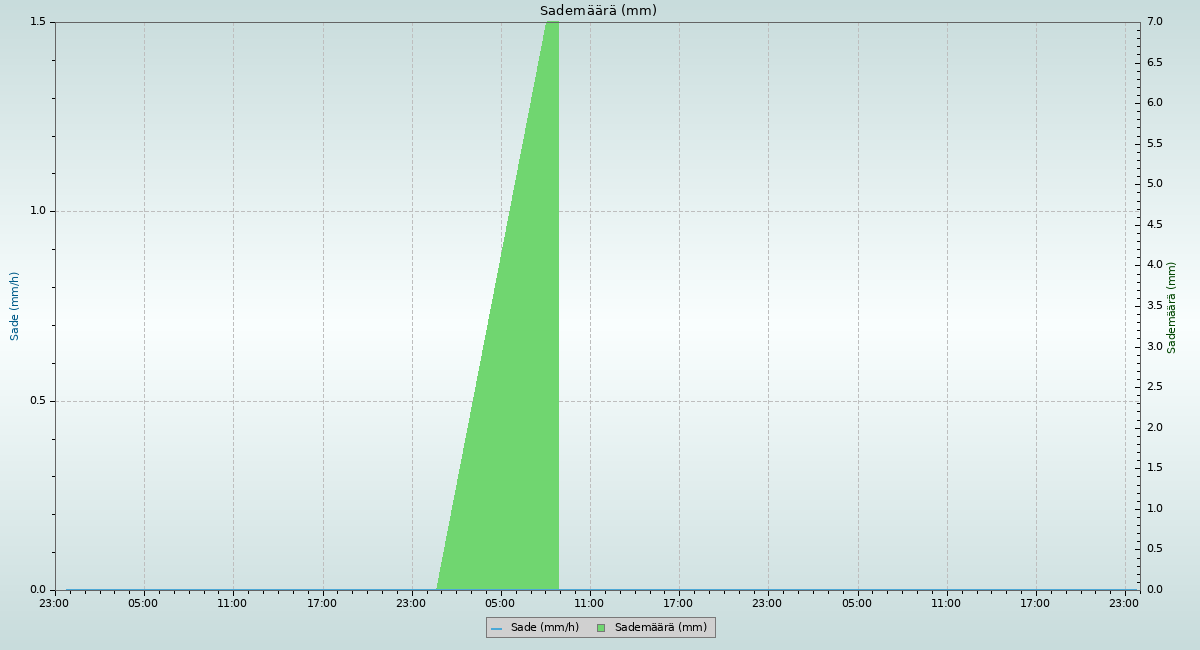The image size is (1200, 650).
Task: Click the earliest 17:00 time axis label
Action: coord(322,603)
